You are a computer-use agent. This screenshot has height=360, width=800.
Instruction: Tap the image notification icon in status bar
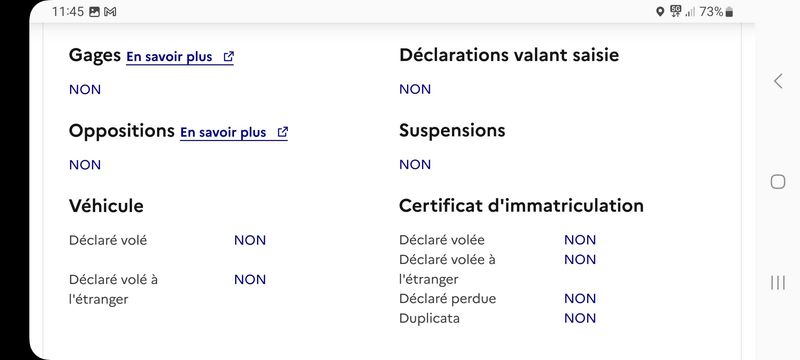(x=94, y=12)
